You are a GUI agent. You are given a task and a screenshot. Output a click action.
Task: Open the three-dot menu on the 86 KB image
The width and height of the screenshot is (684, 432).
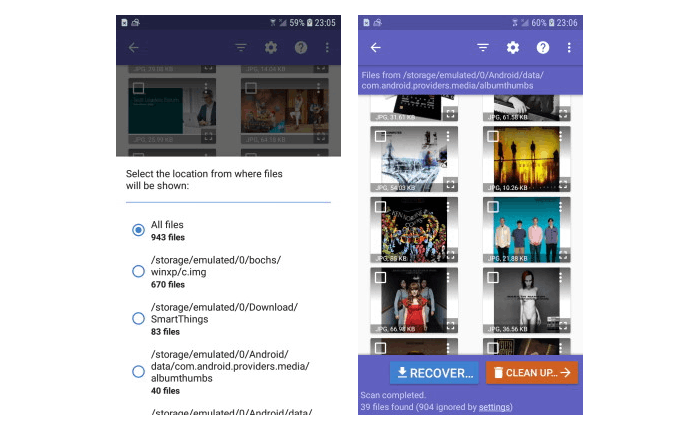[448, 207]
